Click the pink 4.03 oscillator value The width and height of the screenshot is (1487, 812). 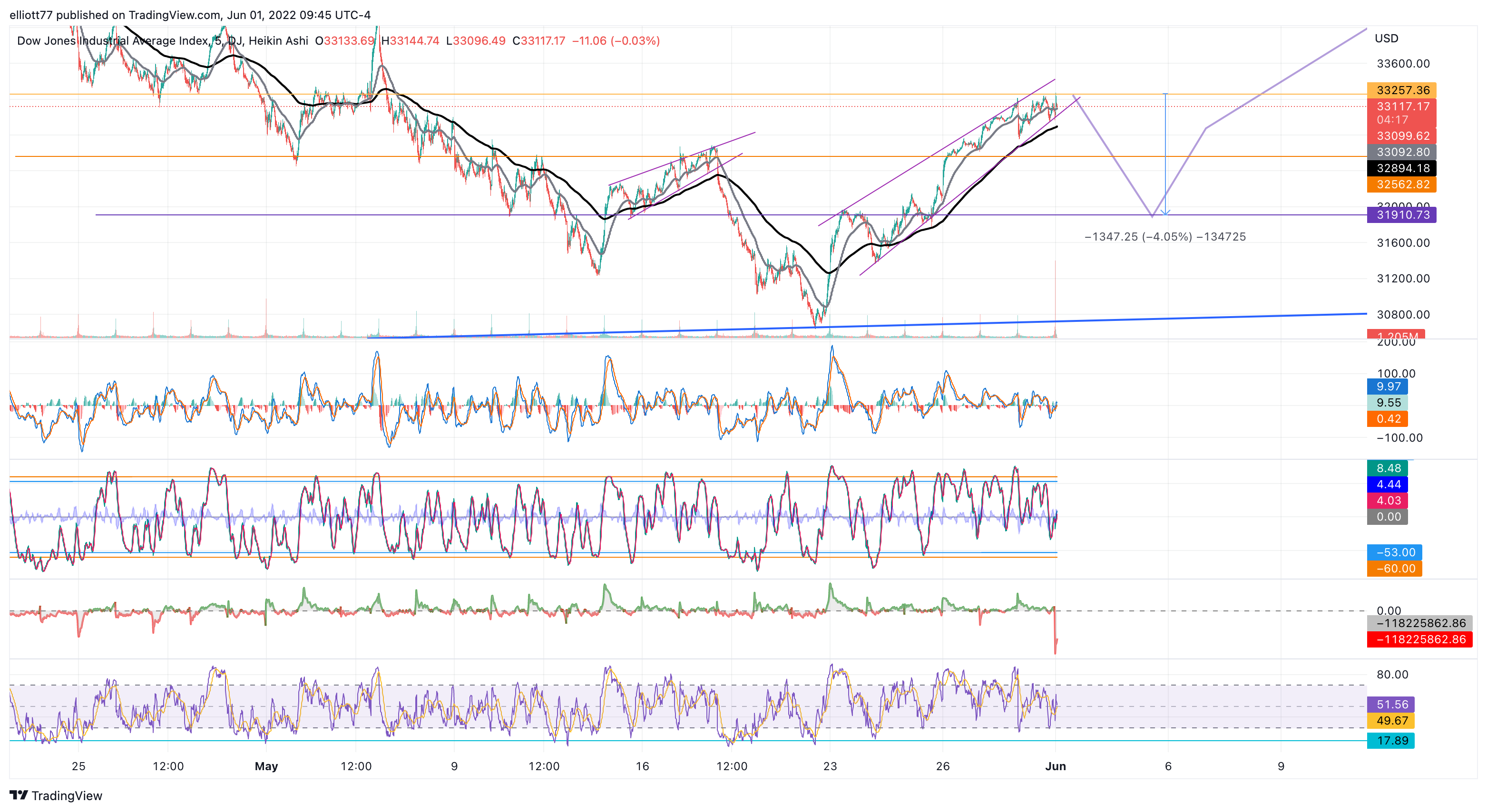[x=1387, y=500]
